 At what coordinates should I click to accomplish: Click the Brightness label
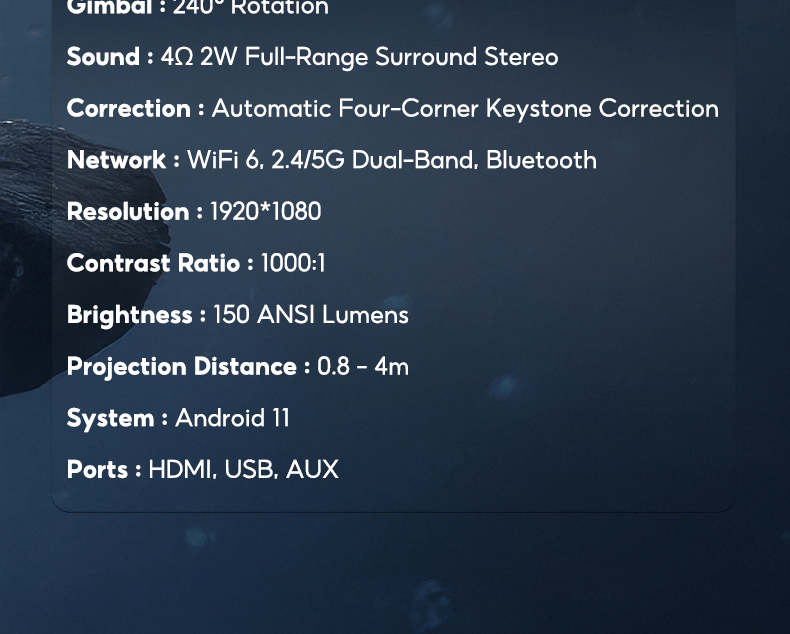pyautogui.click(x=129, y=315)
